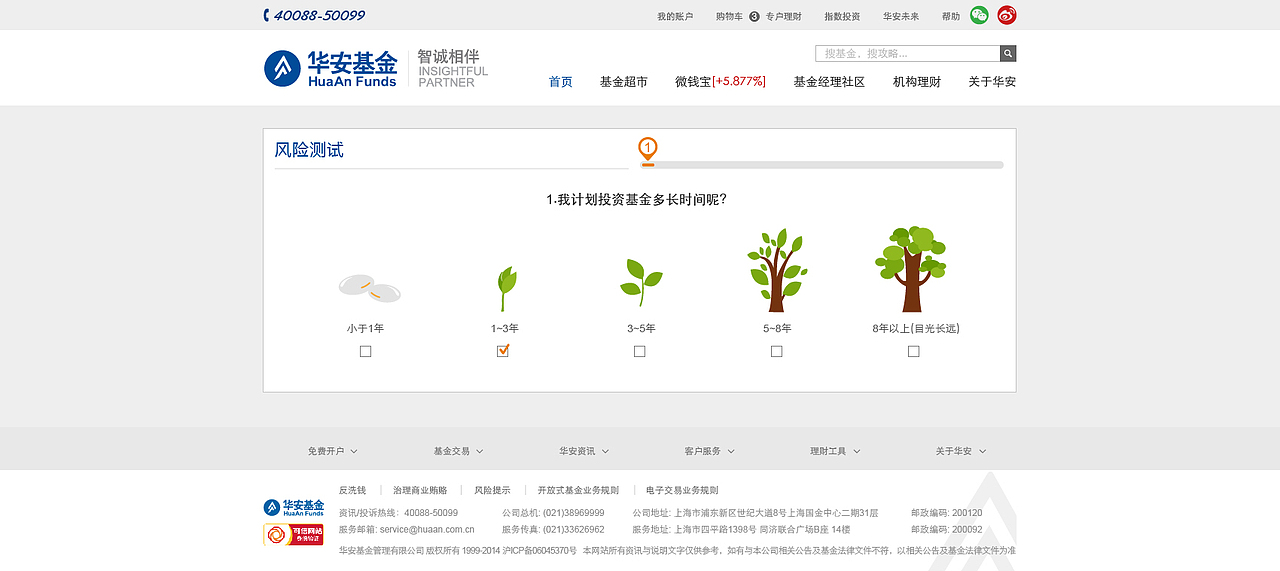Expand the 理财工具 footer menu
The image size is (1280, 571).
(835, 451)
